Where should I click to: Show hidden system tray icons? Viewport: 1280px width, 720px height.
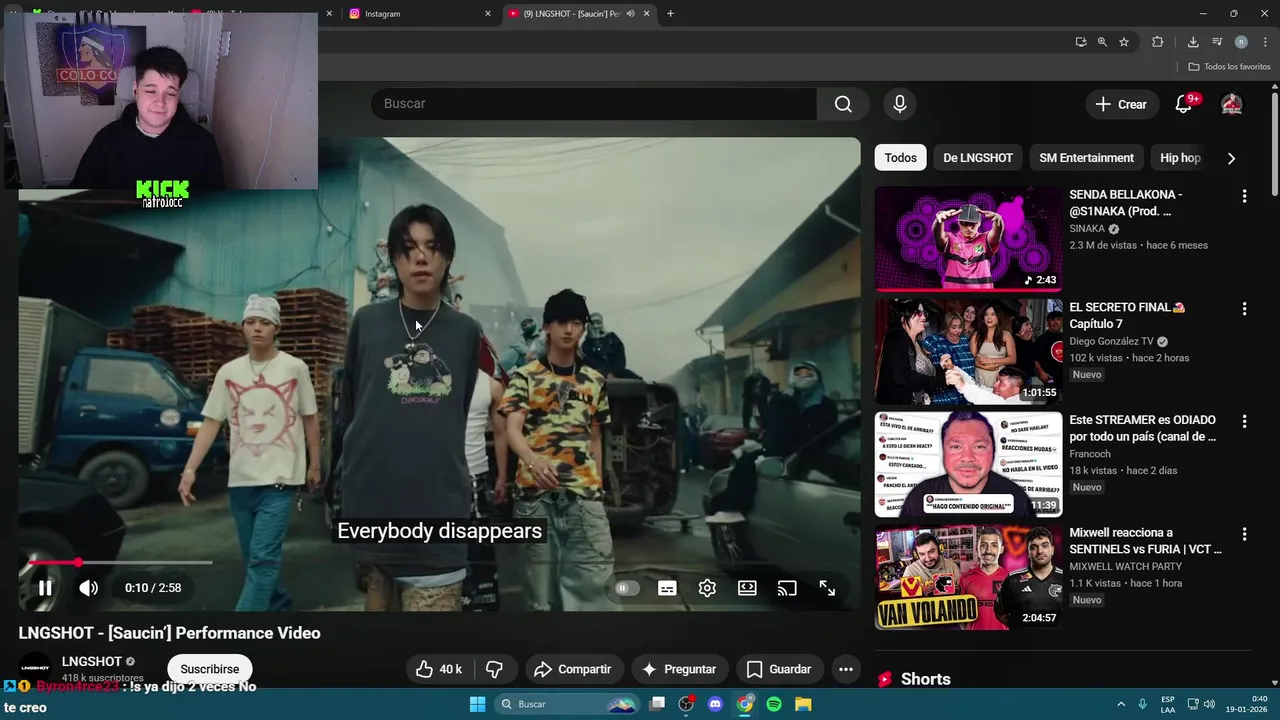1121,704
